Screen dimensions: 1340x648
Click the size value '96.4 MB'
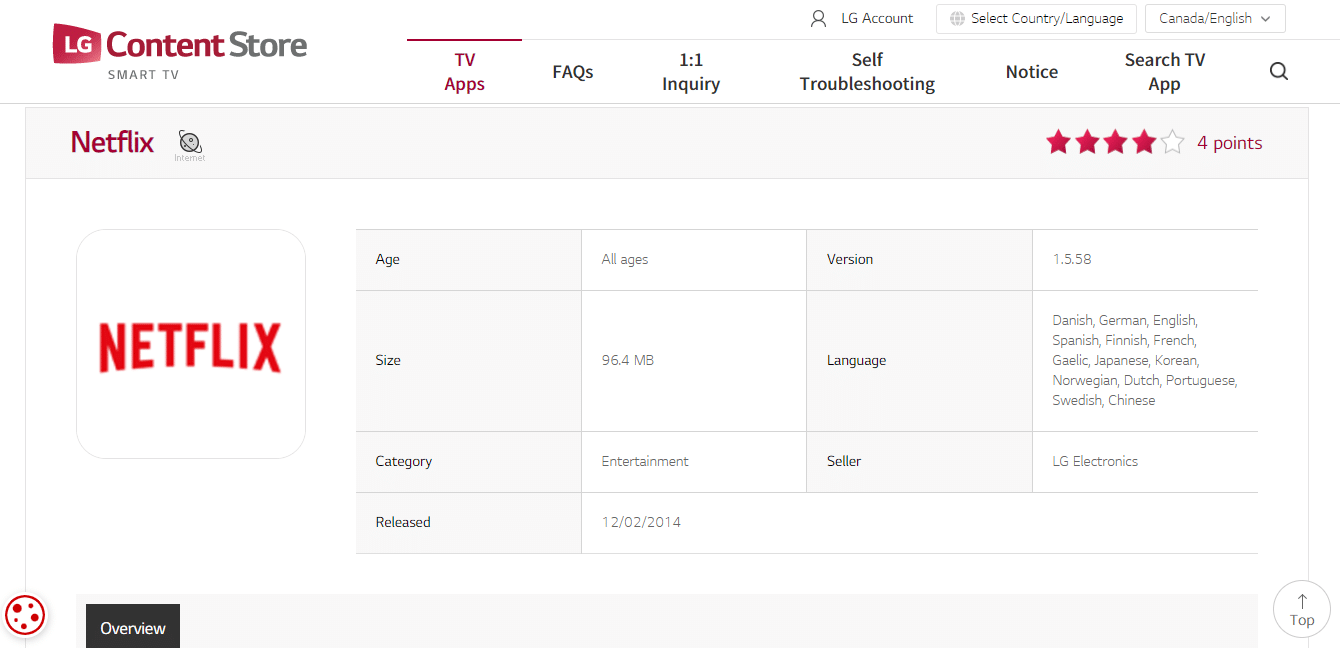(628, 360)
